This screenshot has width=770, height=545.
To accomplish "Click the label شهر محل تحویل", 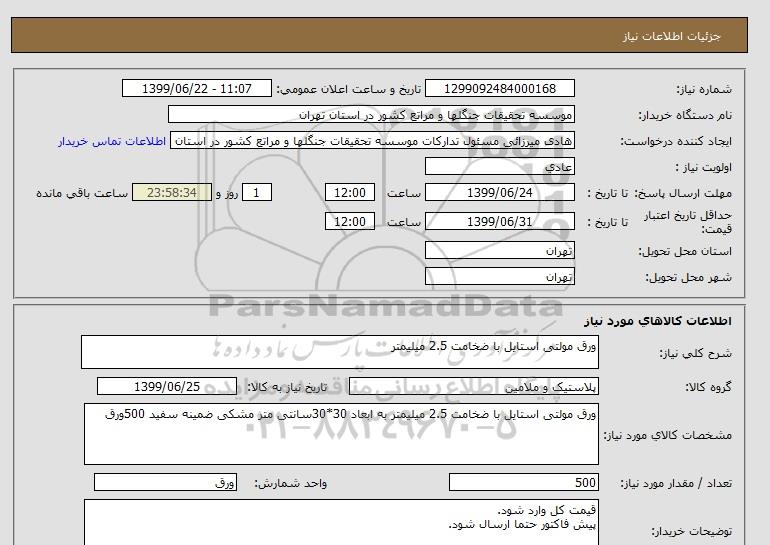I will pos(688,277).
